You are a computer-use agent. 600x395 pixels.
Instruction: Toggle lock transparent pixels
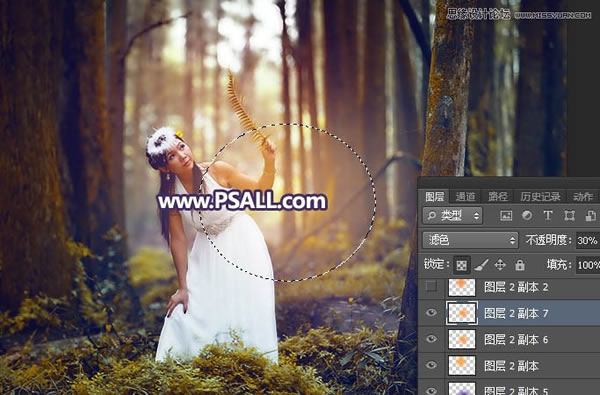[461, 265]
